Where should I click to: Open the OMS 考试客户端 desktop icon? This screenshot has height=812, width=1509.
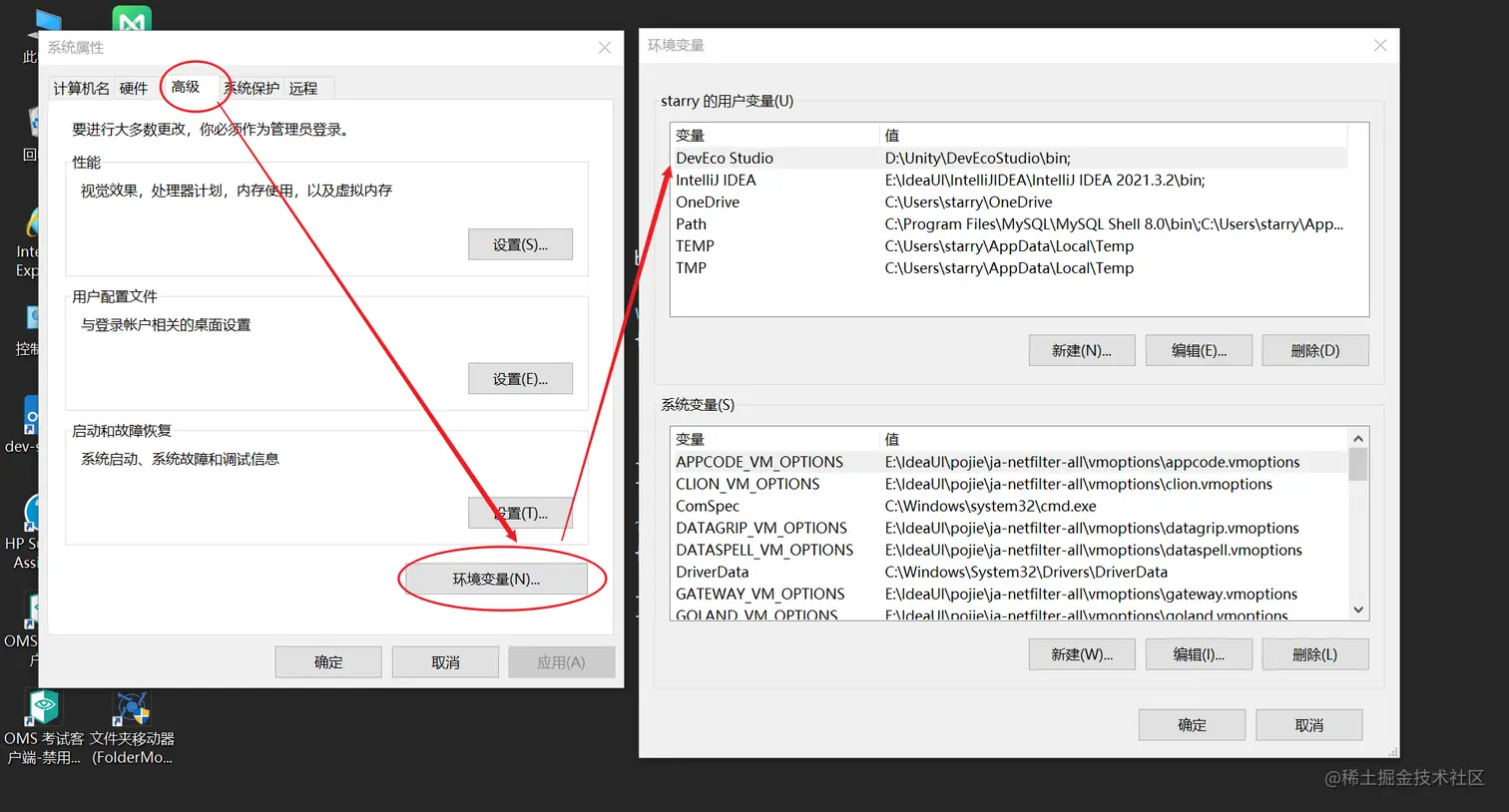(44, 727)
